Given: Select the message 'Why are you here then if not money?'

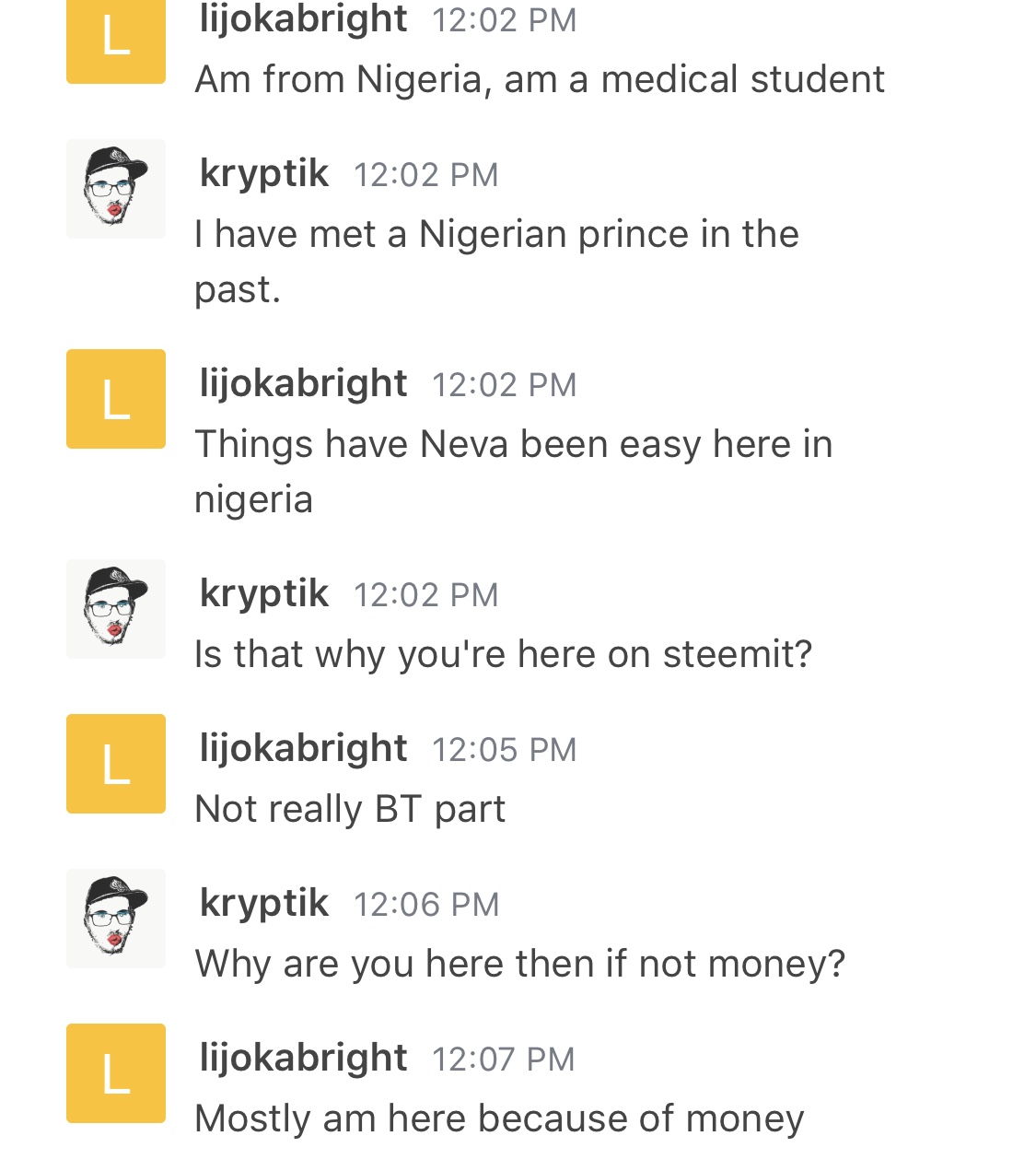Looking at the screenshot, I should [x=520, y=964].
